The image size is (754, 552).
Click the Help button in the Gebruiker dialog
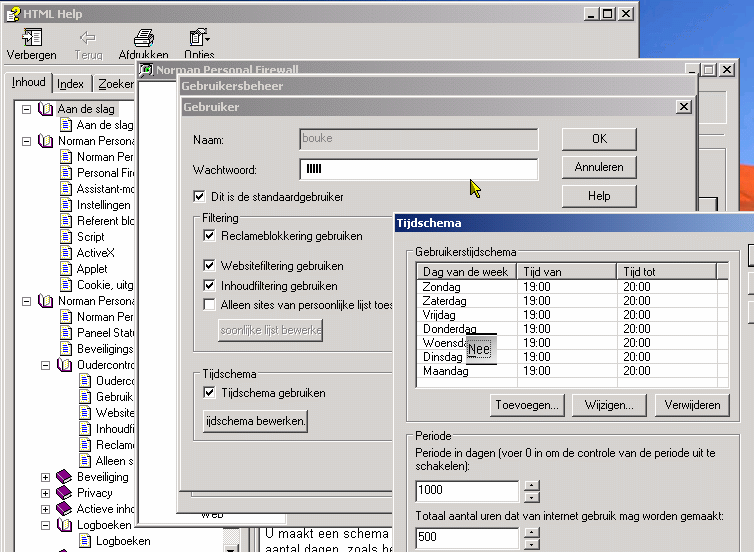[599, 196]
